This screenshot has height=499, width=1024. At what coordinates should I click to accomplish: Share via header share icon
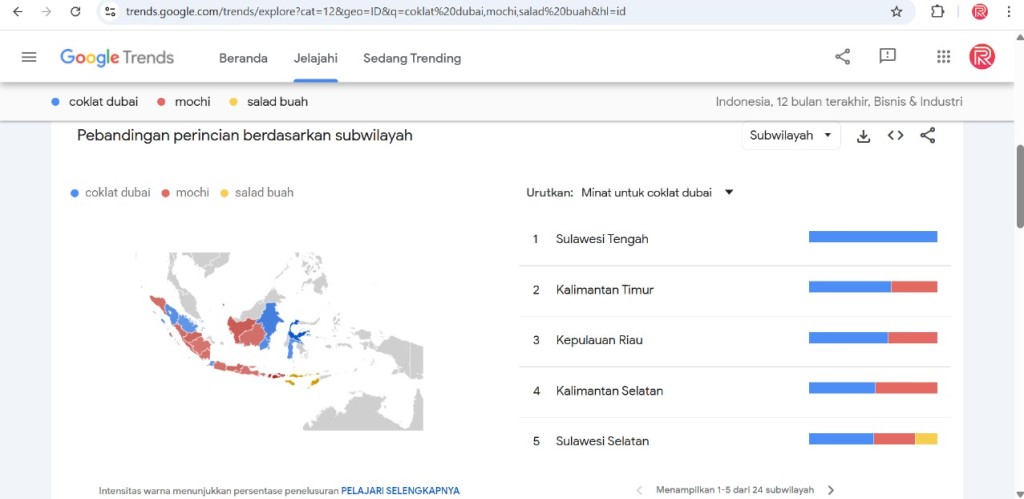point(842,57)
